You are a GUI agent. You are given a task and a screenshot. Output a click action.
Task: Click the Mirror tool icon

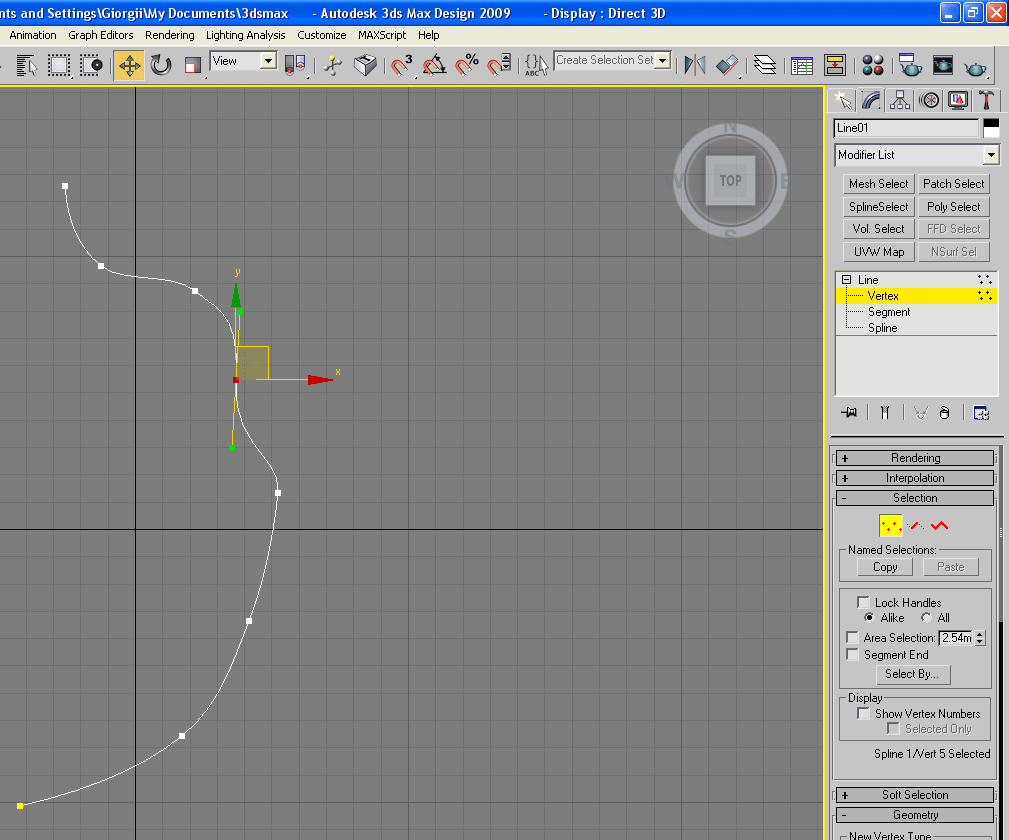[694, 66]
